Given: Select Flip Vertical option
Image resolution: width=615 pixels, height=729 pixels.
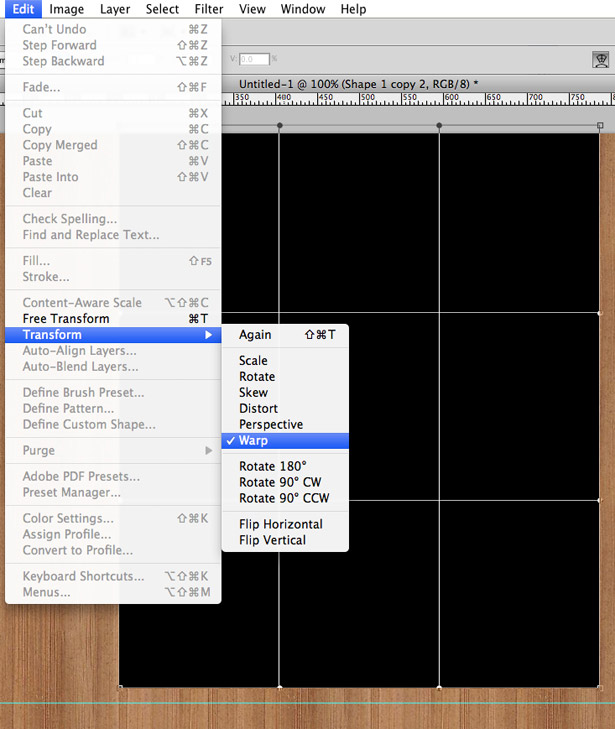Looking at the screenshot, I should click(x=285, y=540).
